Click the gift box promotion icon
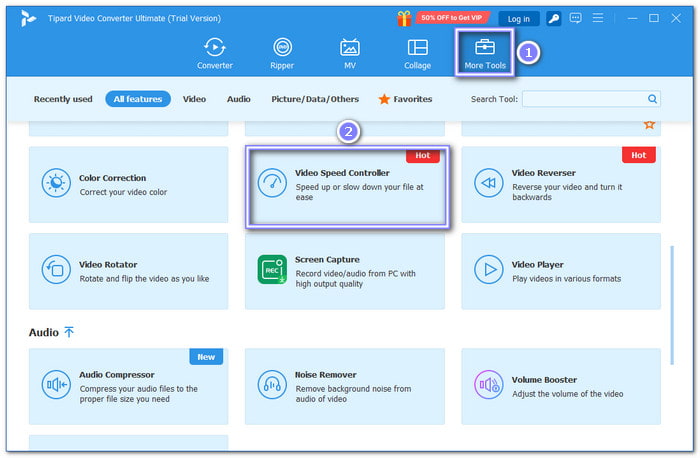This screenshot has height=458, width=700. (x=404, y=18)
